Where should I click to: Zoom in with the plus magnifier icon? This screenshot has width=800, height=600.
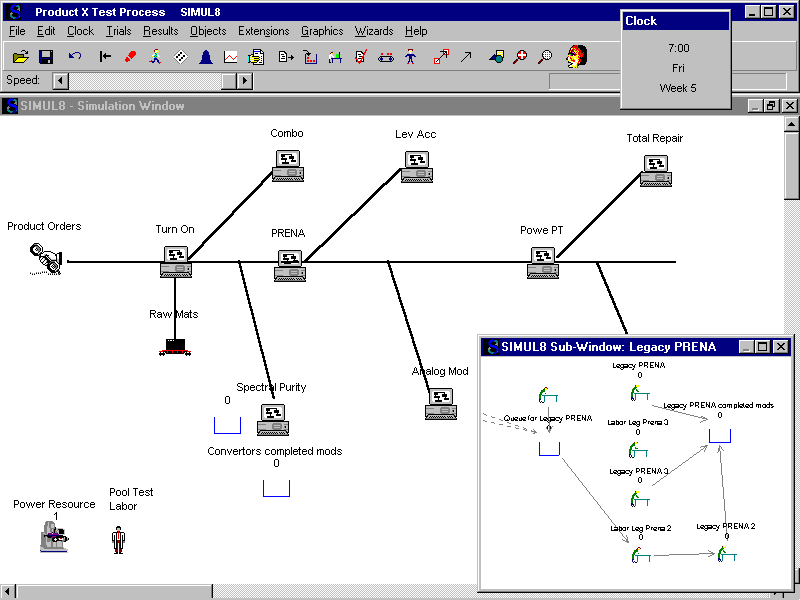tap(520, 56)
